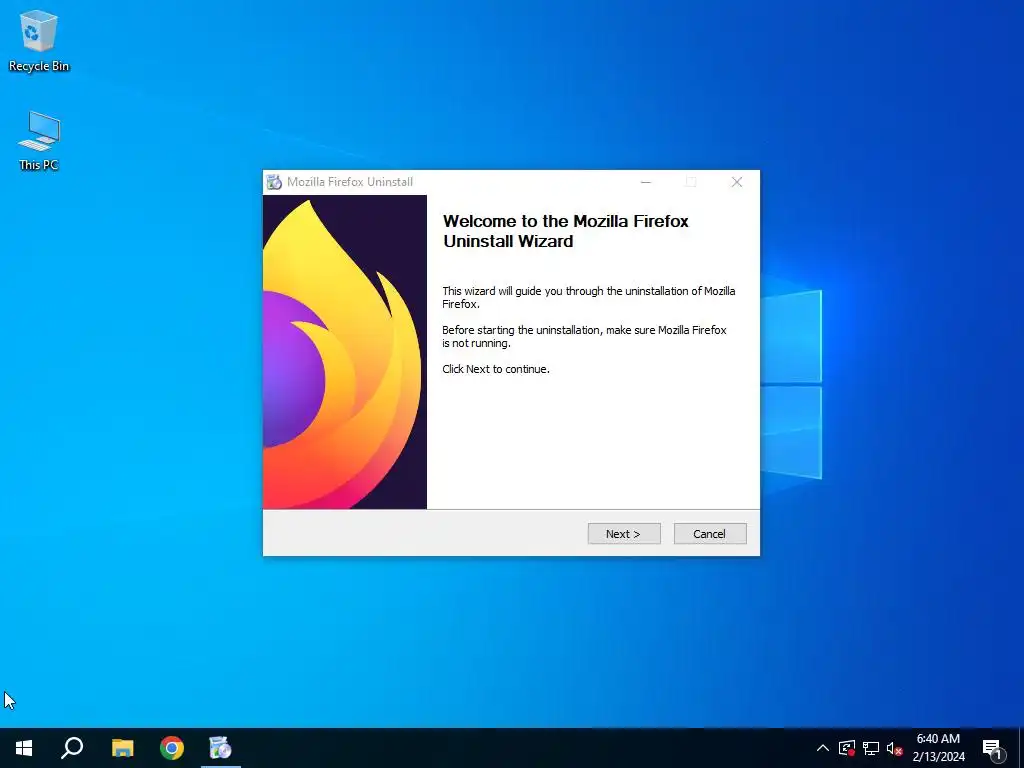Open the network status tray icon
Image resolution: width=1024 pixels, height=768 pixels.
[x=871, y=748]
